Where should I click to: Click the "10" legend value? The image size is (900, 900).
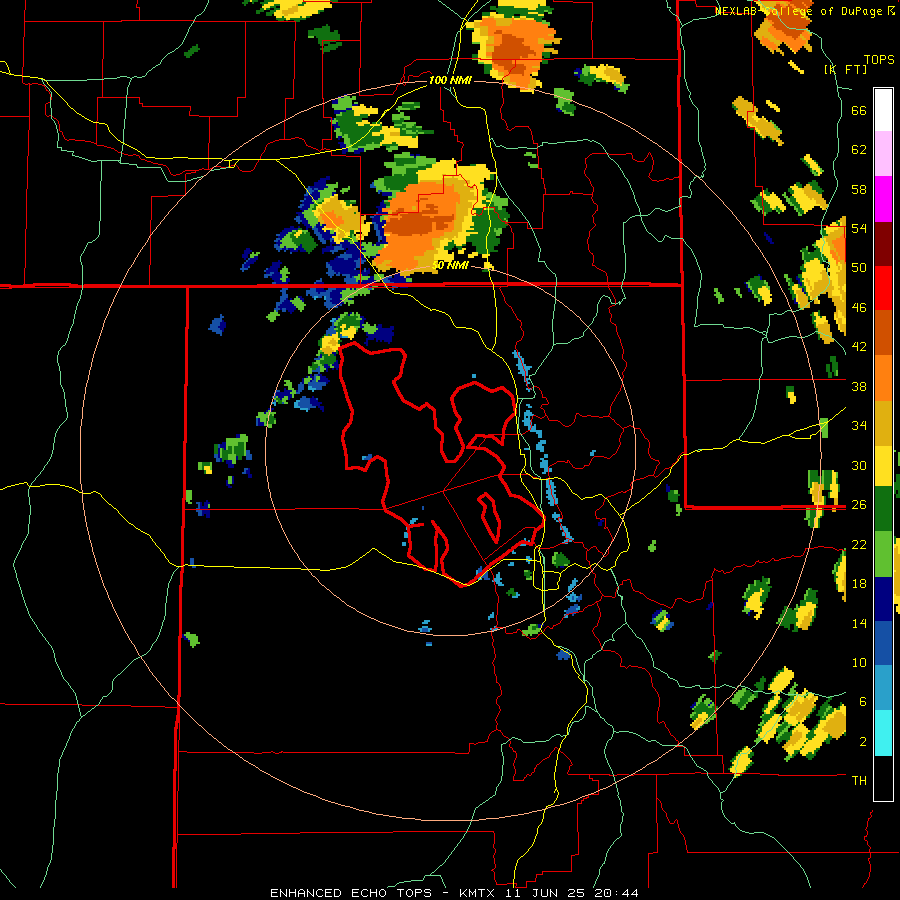pos(859,662)
